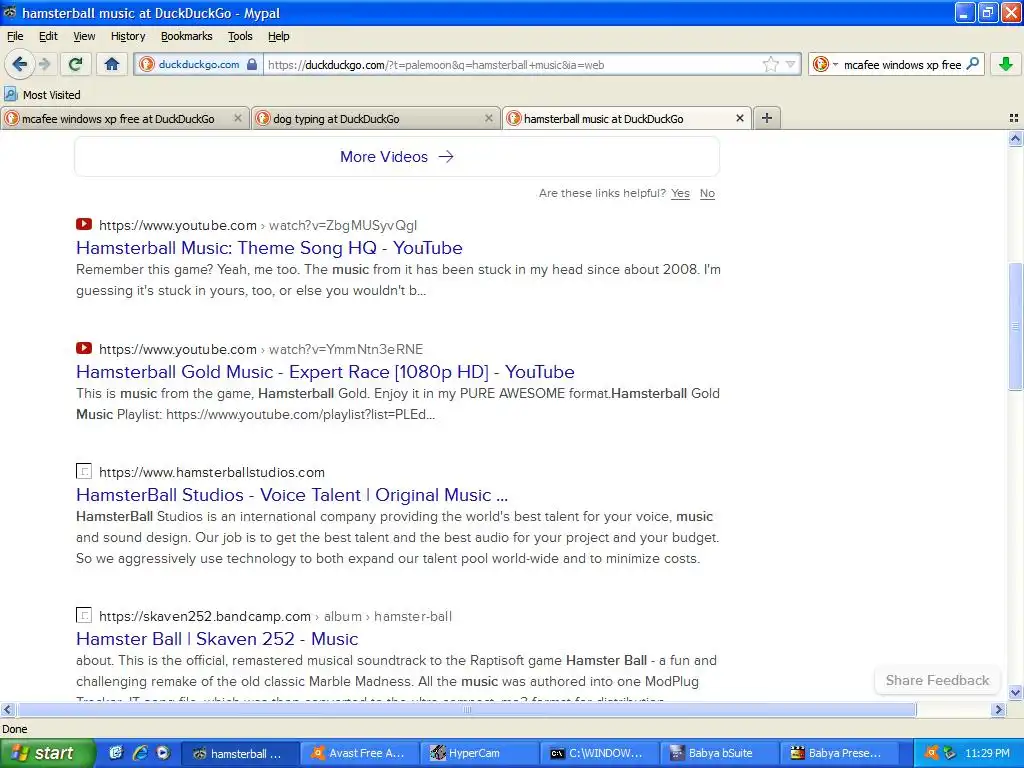Click the Forward navigation arrow
Screen dimensions: 1024x768
[x=44, y=64]
